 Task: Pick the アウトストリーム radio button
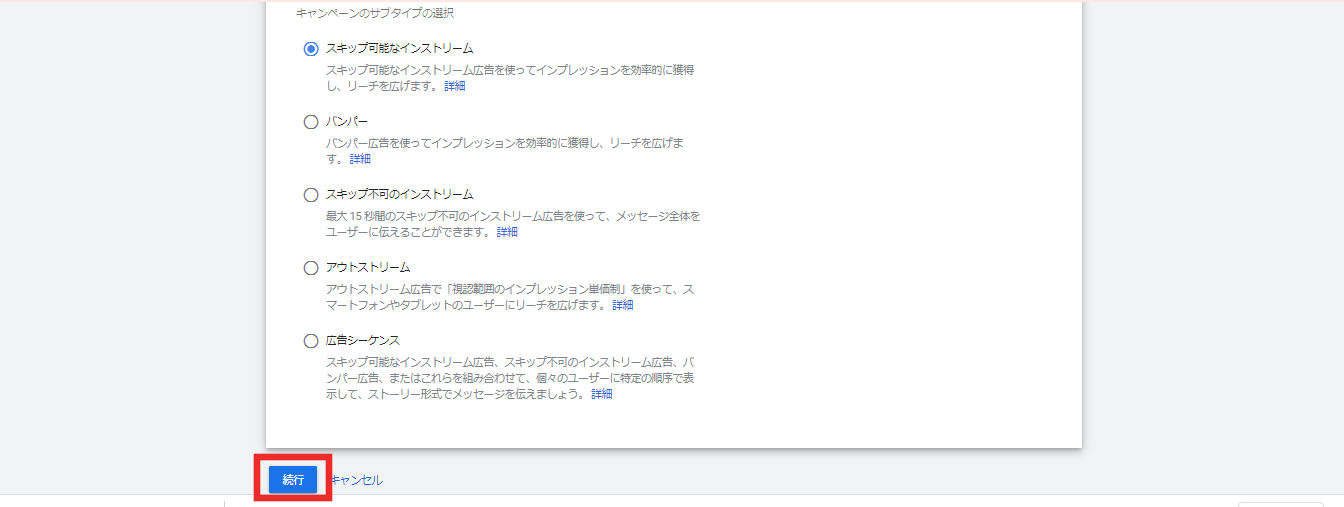pyautogui.click(x=311, y=268)
